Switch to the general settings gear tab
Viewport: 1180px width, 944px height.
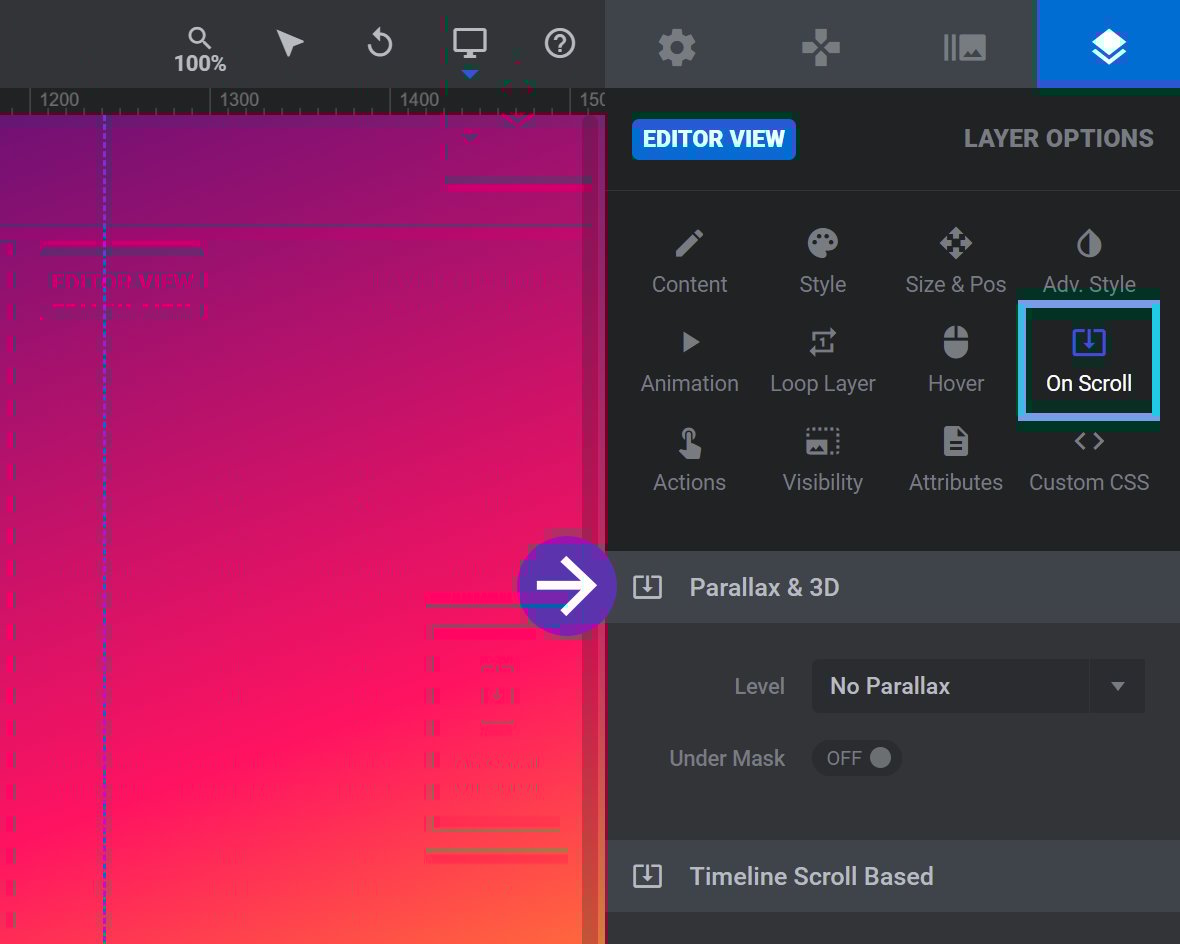click(677, 47)
